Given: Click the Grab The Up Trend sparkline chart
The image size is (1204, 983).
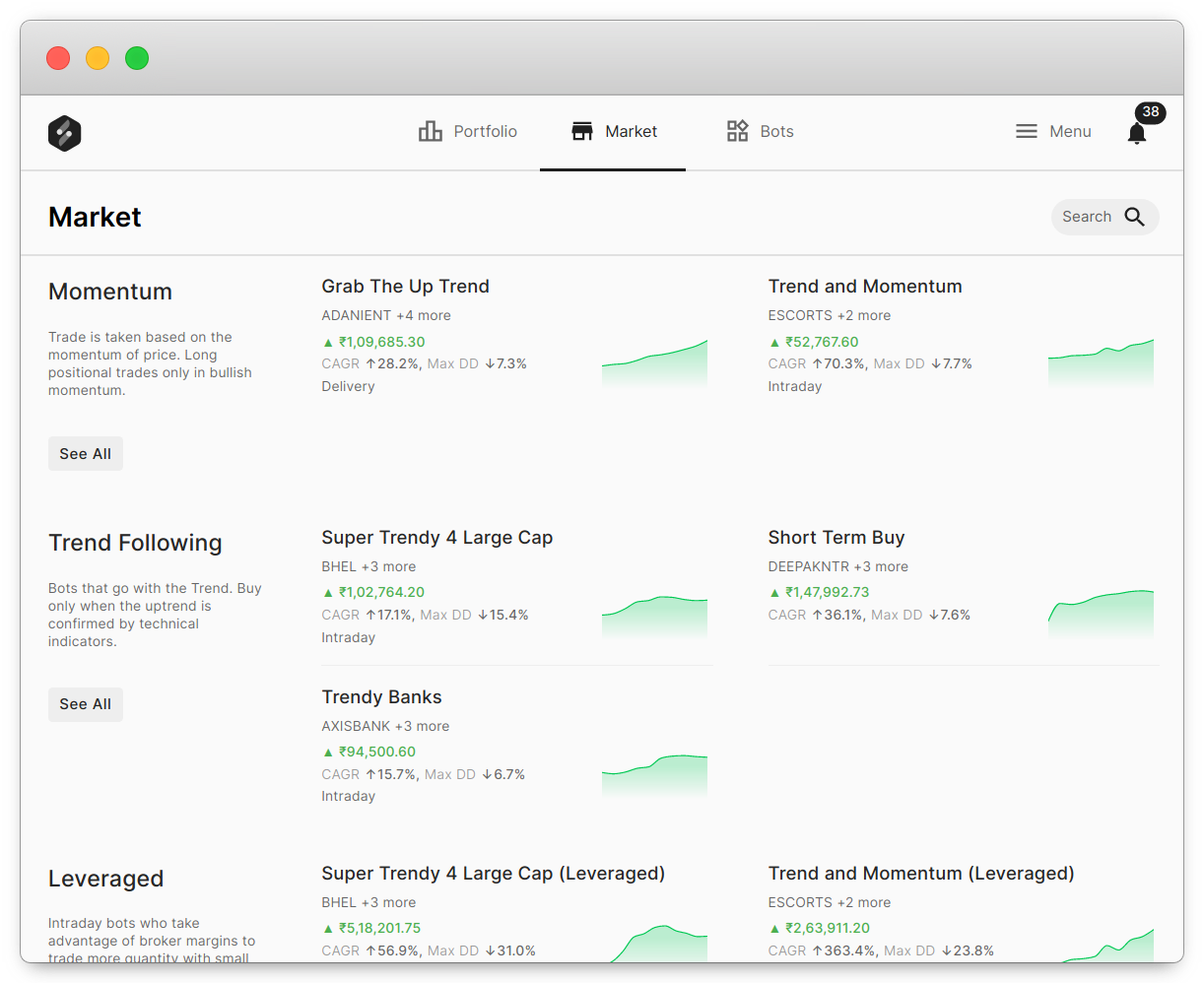Looking at the screenshot, I should [x=654, y=363].
